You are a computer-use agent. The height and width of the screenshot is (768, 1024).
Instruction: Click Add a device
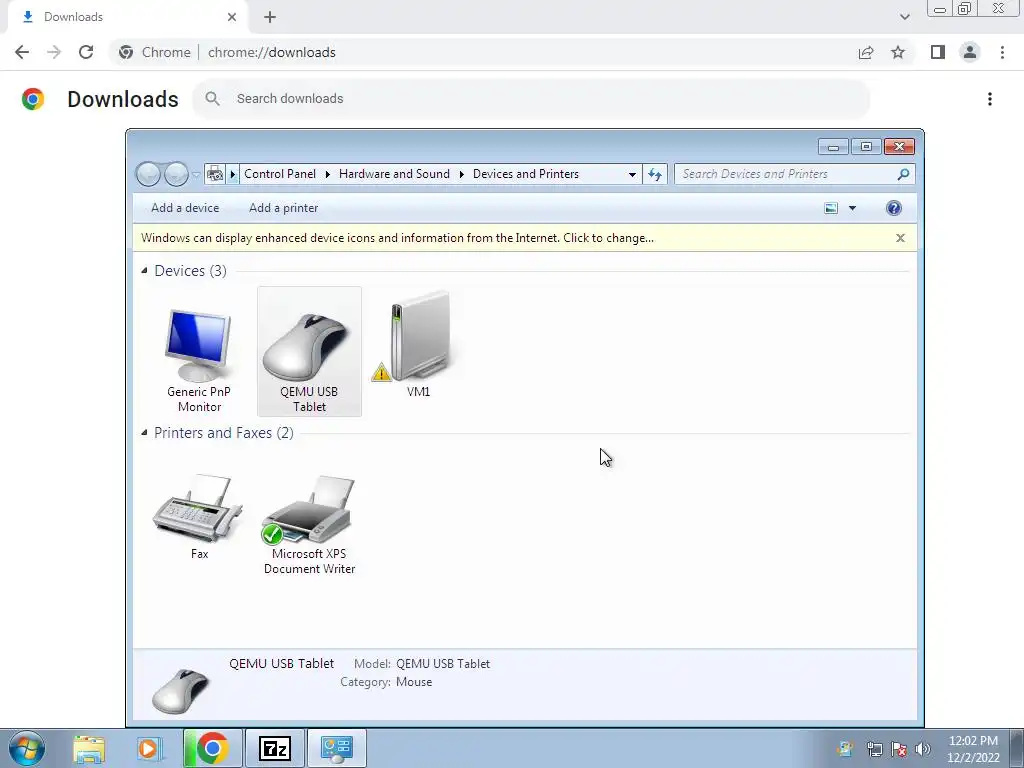tap(185, 208)
